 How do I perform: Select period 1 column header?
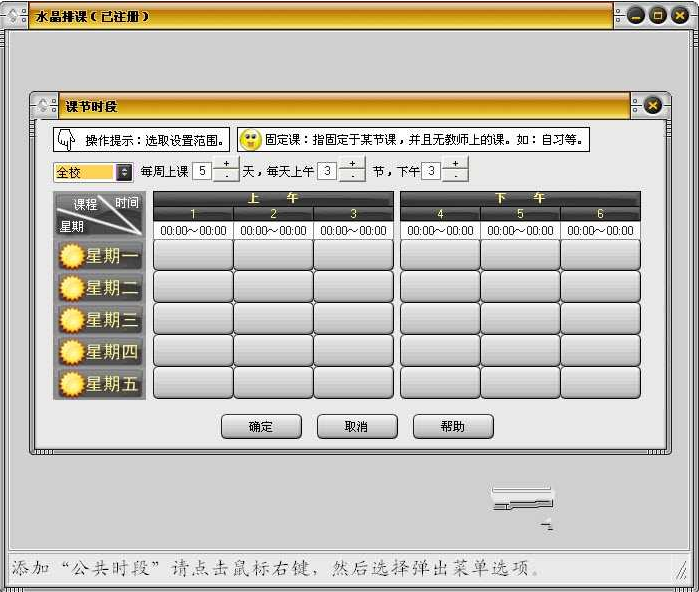coord(193,214)
